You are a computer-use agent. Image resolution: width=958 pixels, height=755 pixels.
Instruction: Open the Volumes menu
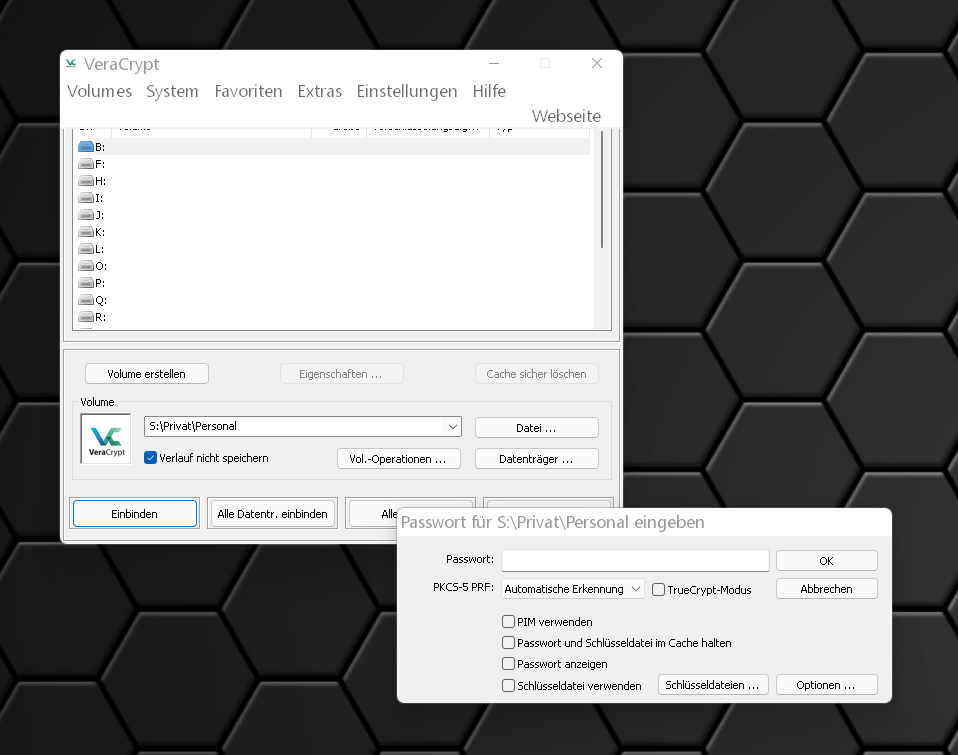(100, 91)
